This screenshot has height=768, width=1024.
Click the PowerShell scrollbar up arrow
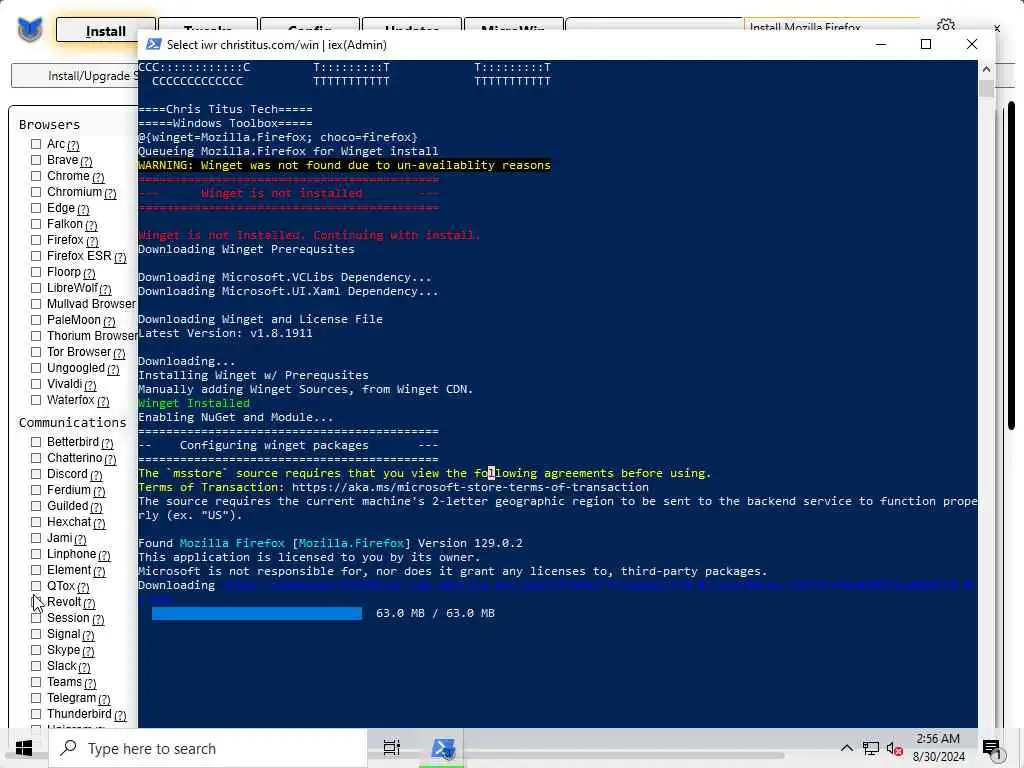coord(986,69)
